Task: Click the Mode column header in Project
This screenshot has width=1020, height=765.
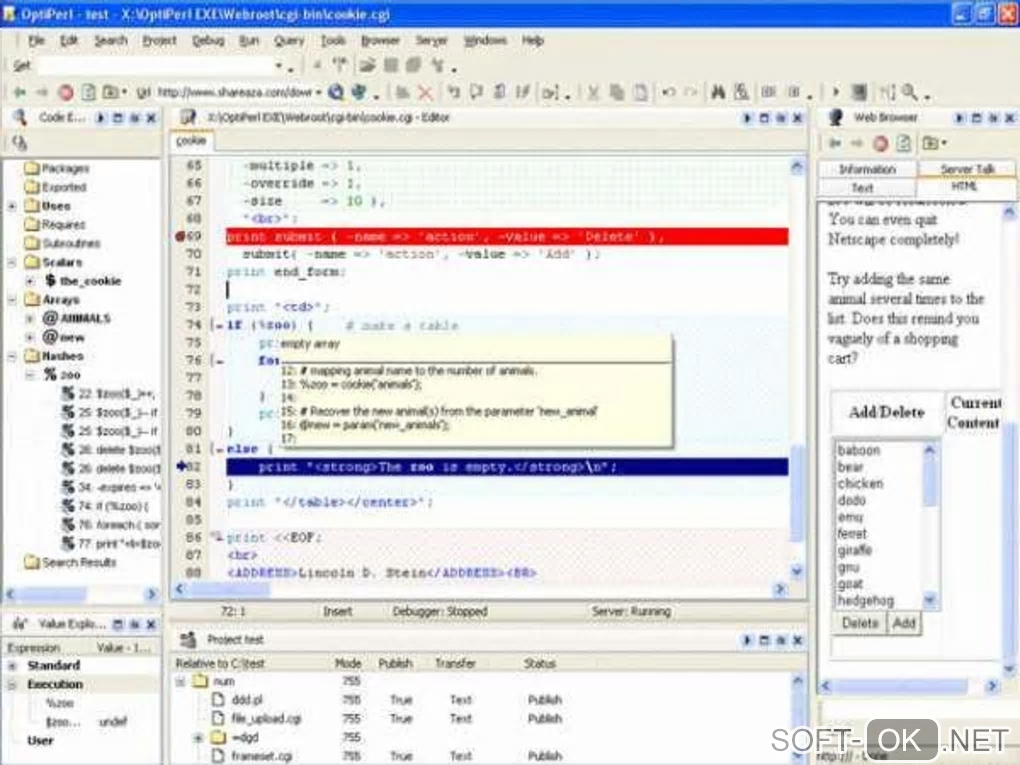Action: click(348, 663)
